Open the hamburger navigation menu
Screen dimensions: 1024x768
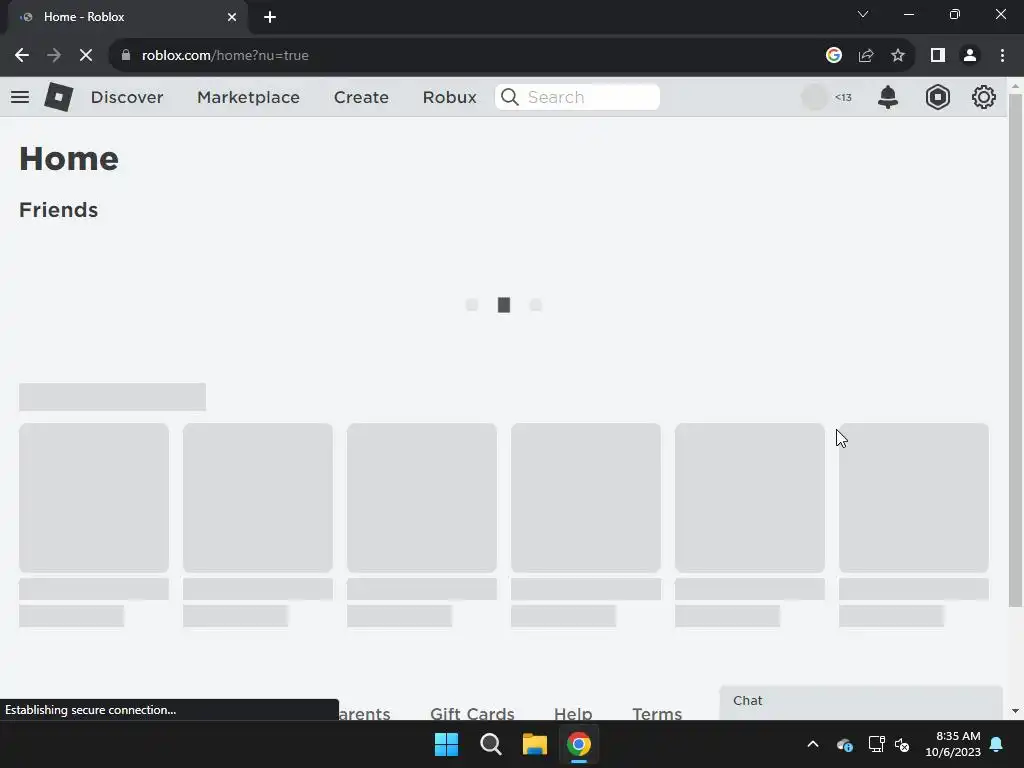click(x=20, y=97)
